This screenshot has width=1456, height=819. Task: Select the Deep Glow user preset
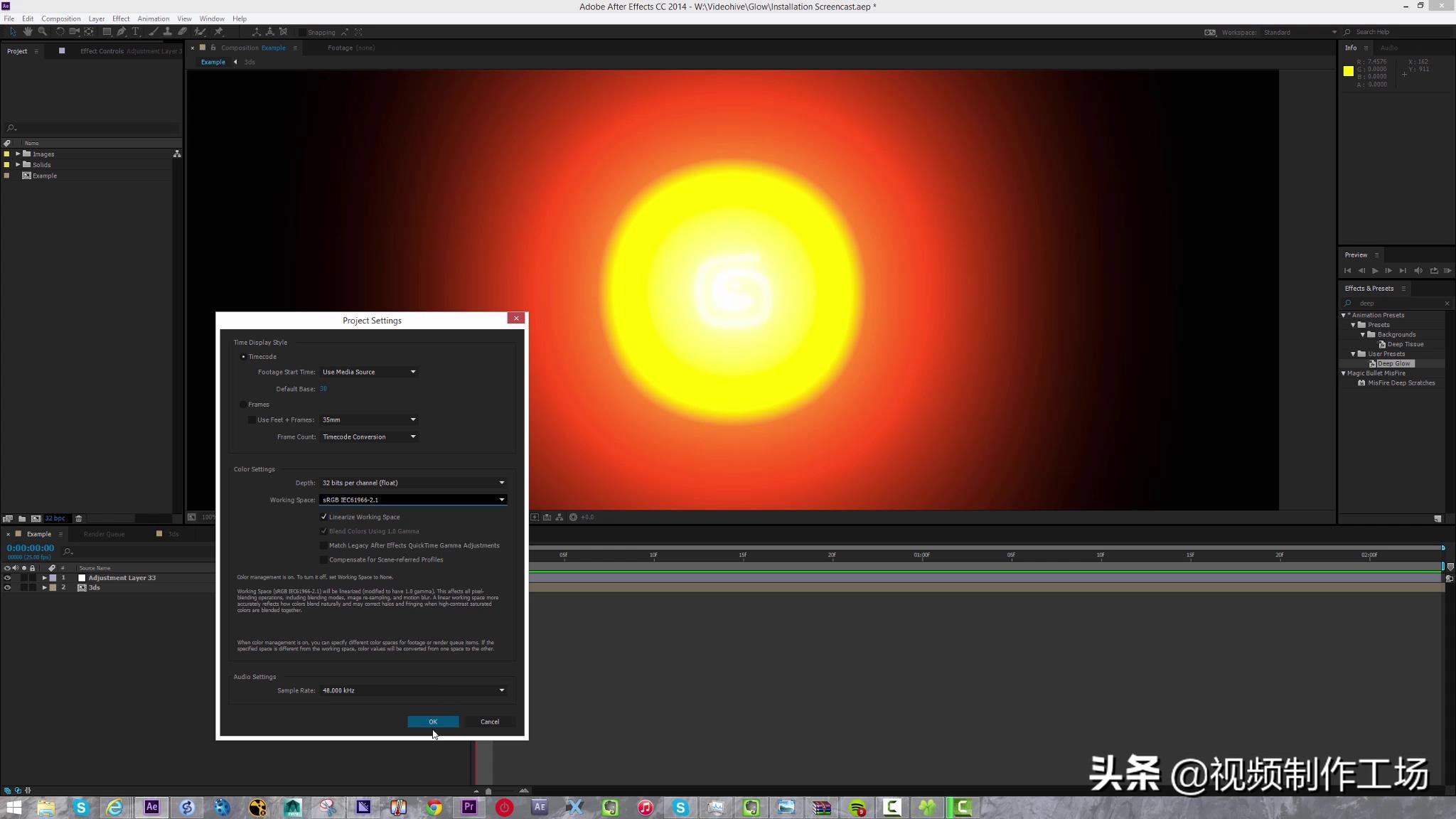pos(1392,363)
